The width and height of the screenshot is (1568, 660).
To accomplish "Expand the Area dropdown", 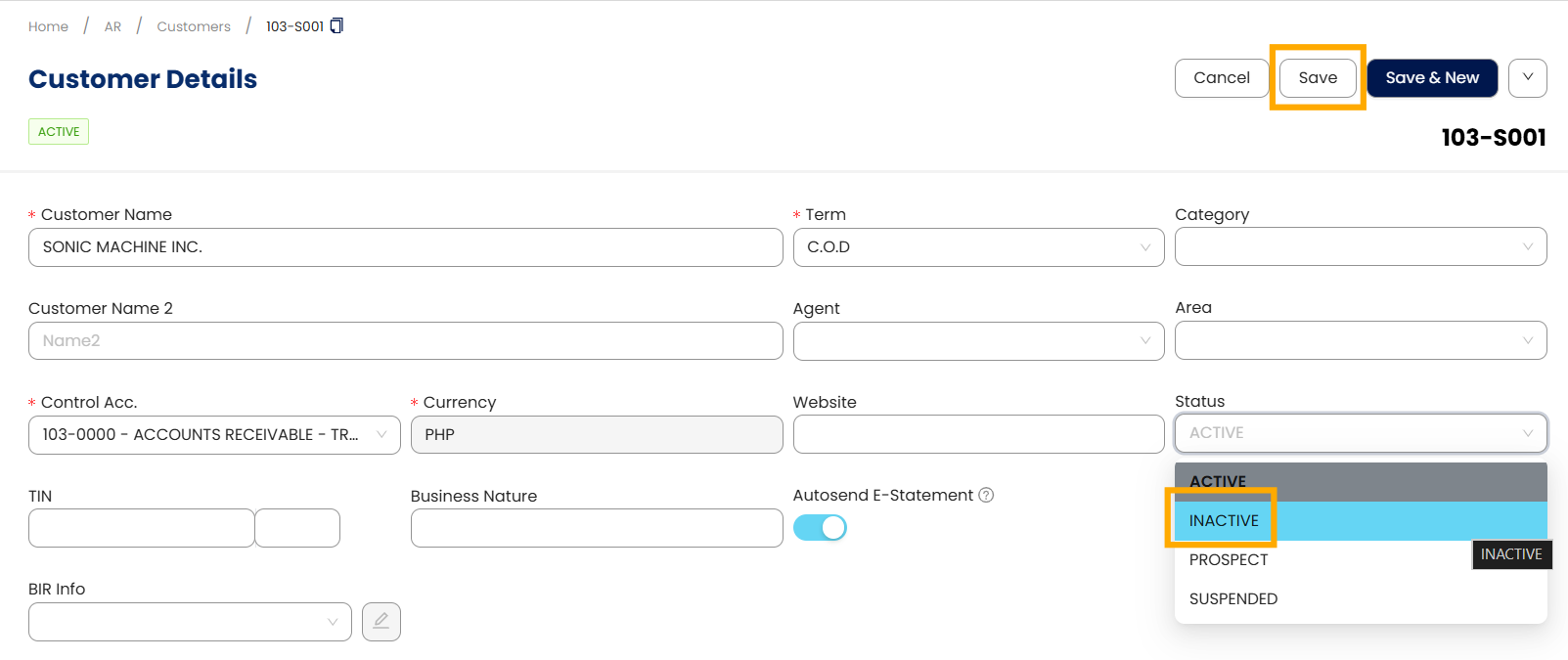I will (x=1361, y=340).
